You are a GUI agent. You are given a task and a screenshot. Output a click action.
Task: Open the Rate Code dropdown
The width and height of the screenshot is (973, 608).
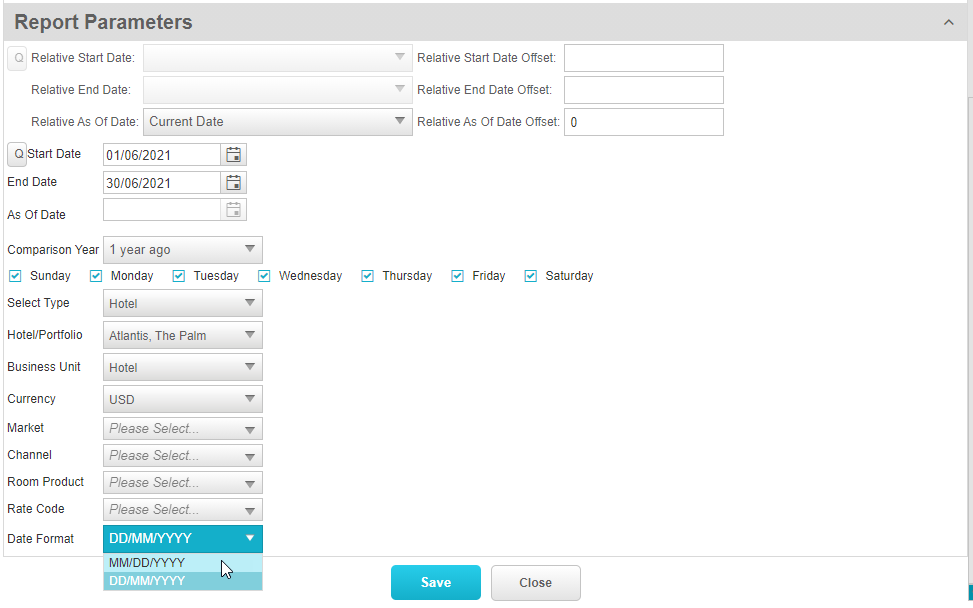(x=182, y=509)
